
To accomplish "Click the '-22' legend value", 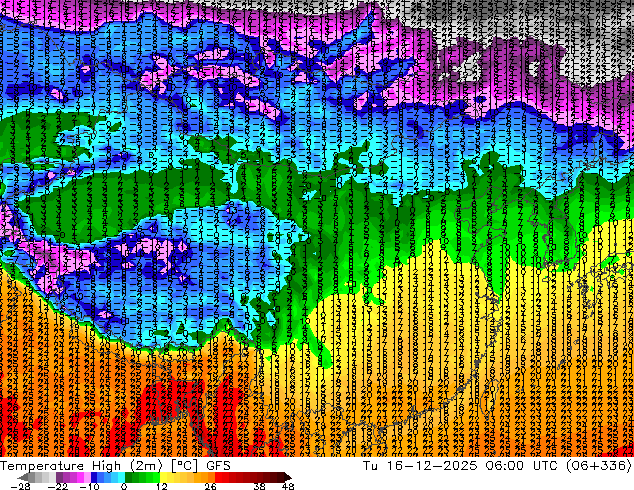I will (58, 486).
